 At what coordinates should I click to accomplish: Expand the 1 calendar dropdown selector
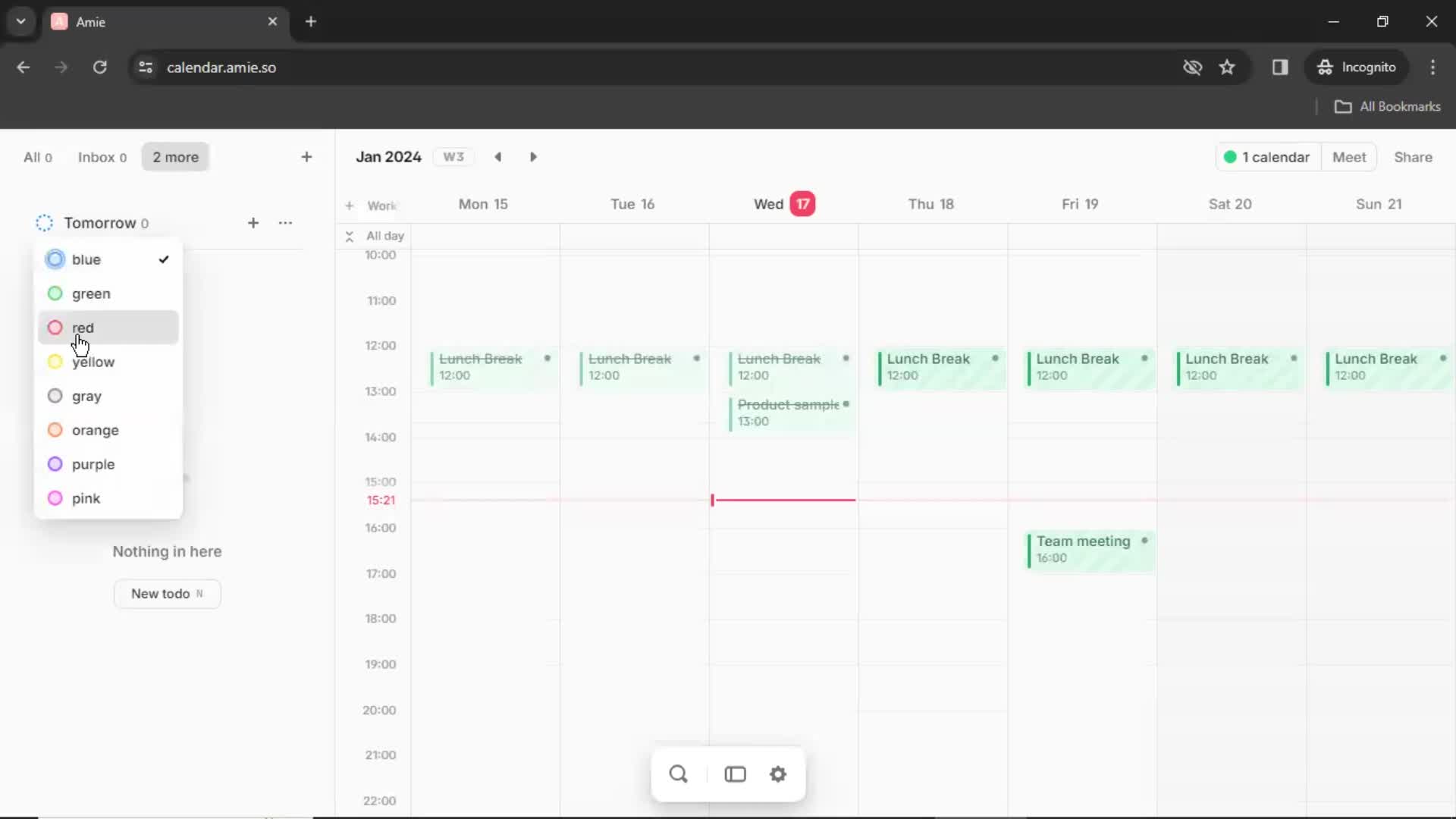pyautogui.click(x=1266, y=157)
